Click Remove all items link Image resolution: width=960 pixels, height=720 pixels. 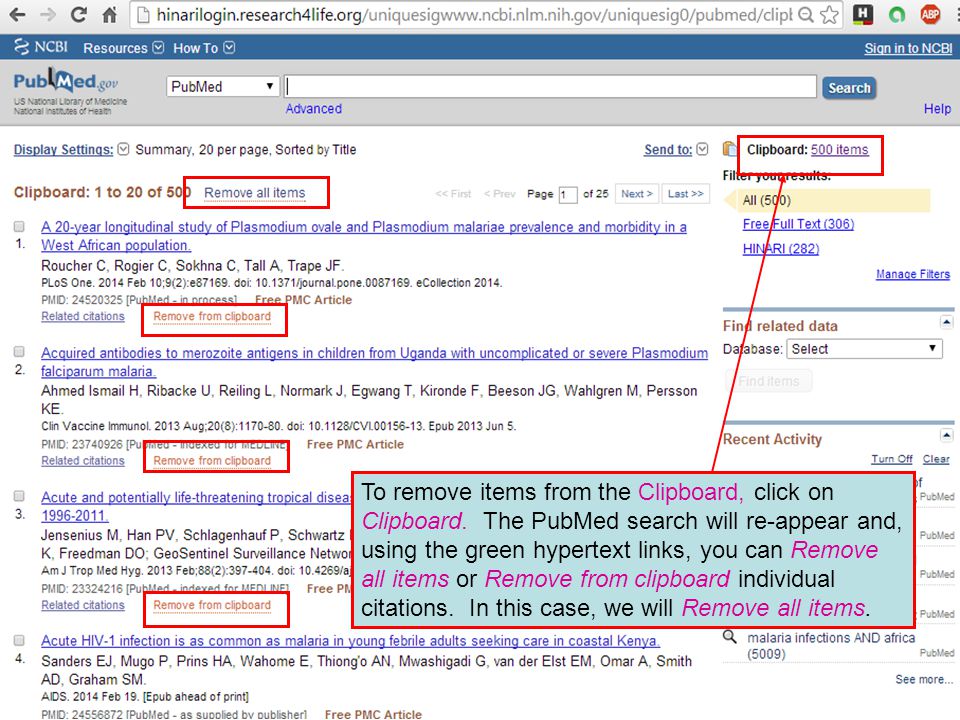[255, 192]
